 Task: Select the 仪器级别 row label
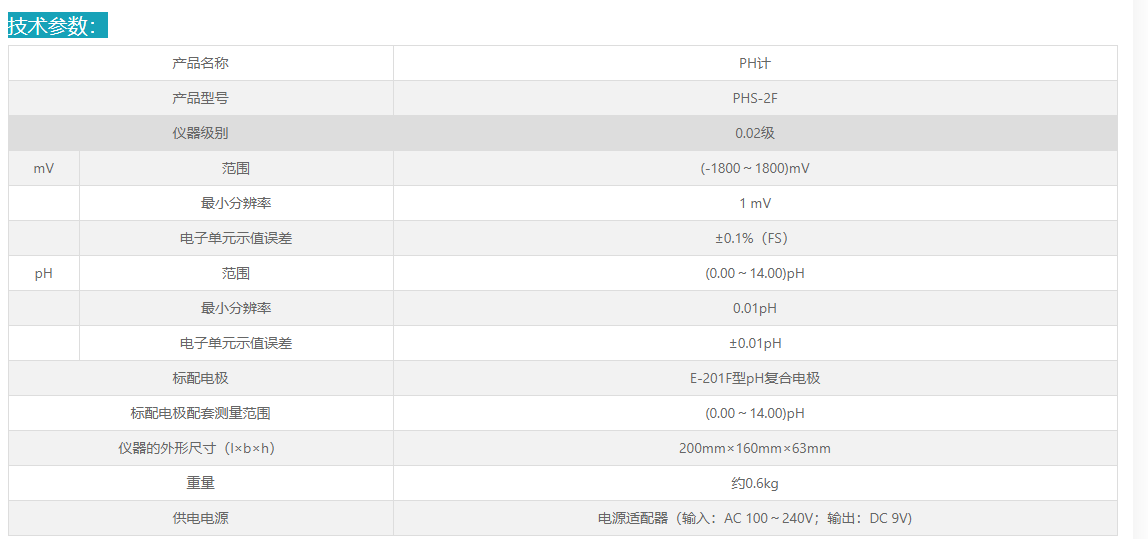pos(200,133)
